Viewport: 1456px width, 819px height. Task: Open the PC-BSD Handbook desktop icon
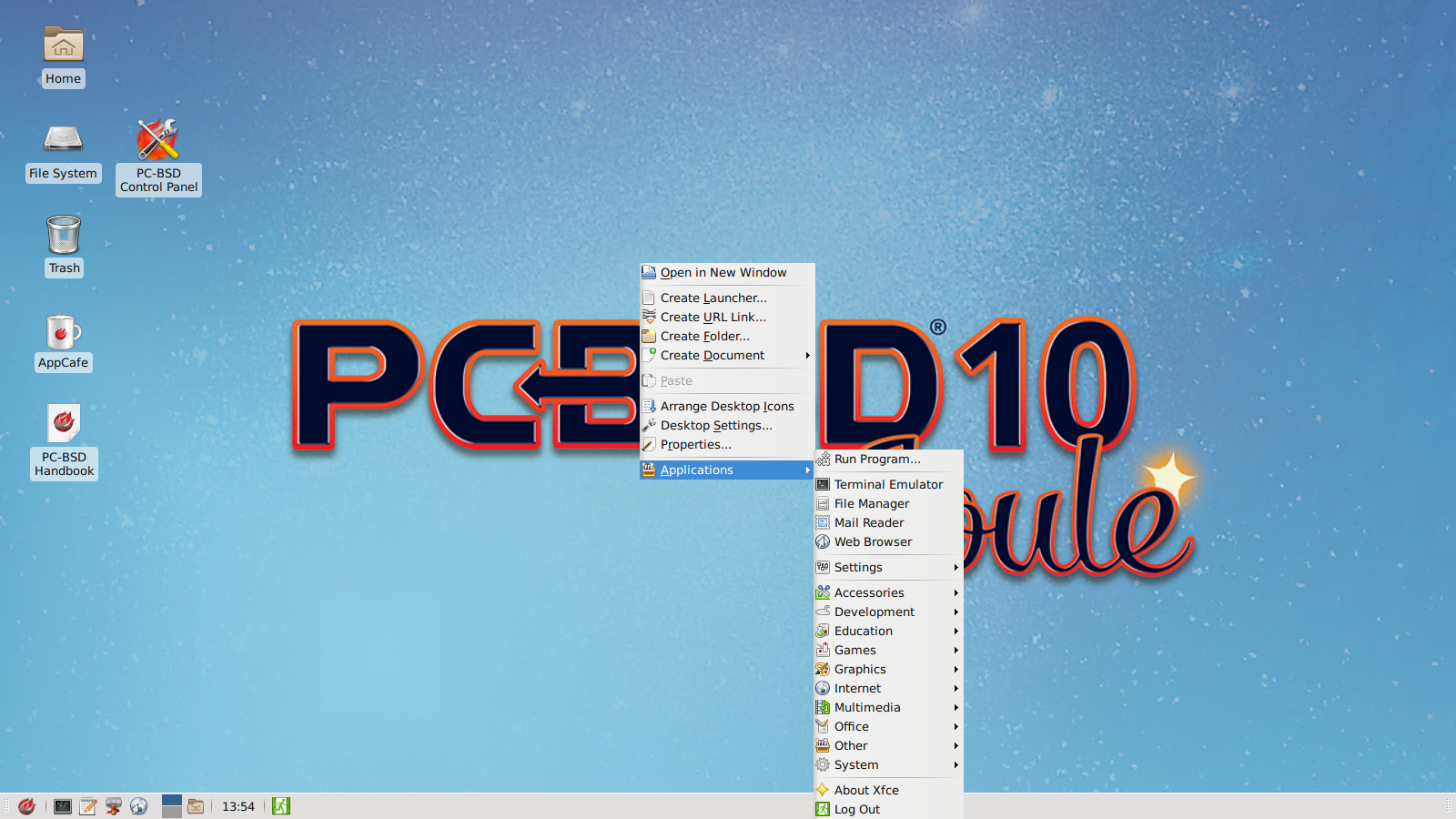coord(64,441)
